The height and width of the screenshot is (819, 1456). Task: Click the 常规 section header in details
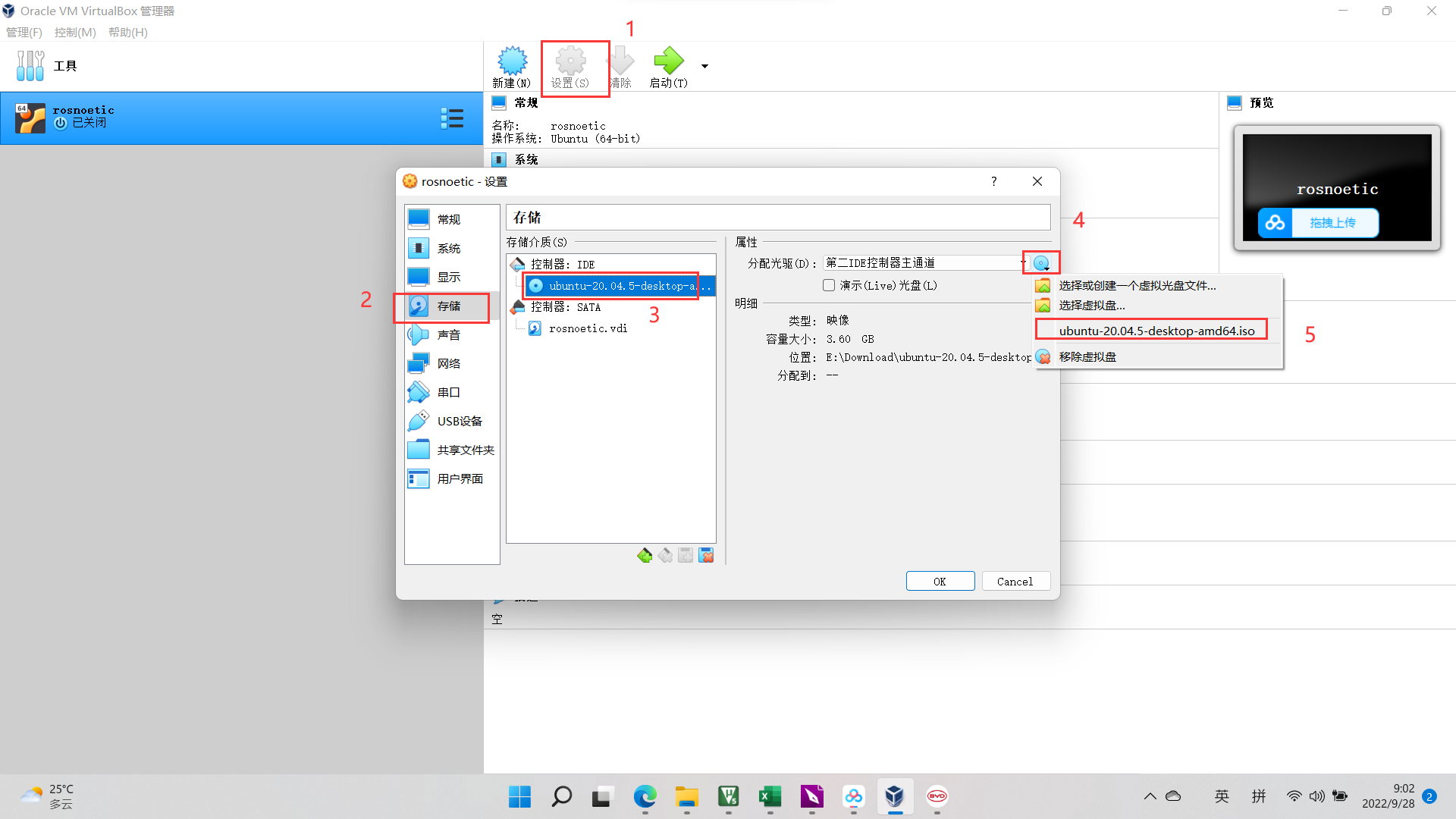(x=526, y=103)
